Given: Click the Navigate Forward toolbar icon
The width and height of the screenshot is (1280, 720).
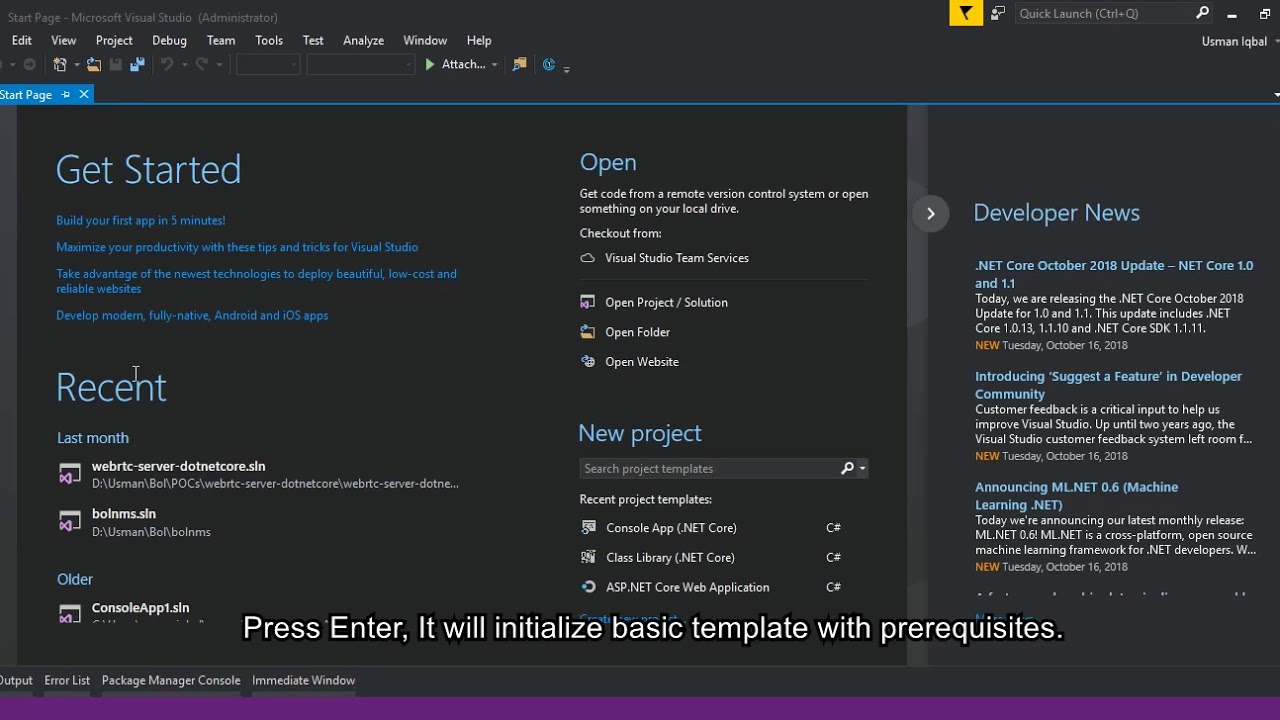Looking at the screenshot, I should [29, 64].
